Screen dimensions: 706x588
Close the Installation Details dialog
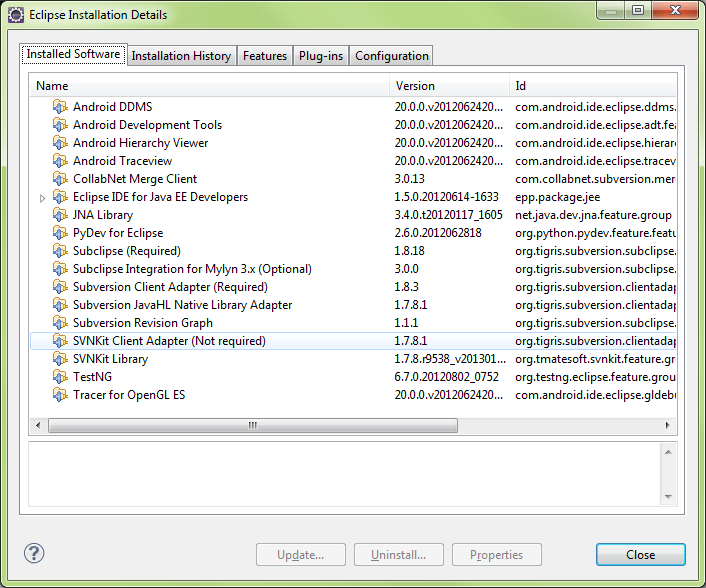(x=641, y=555)
